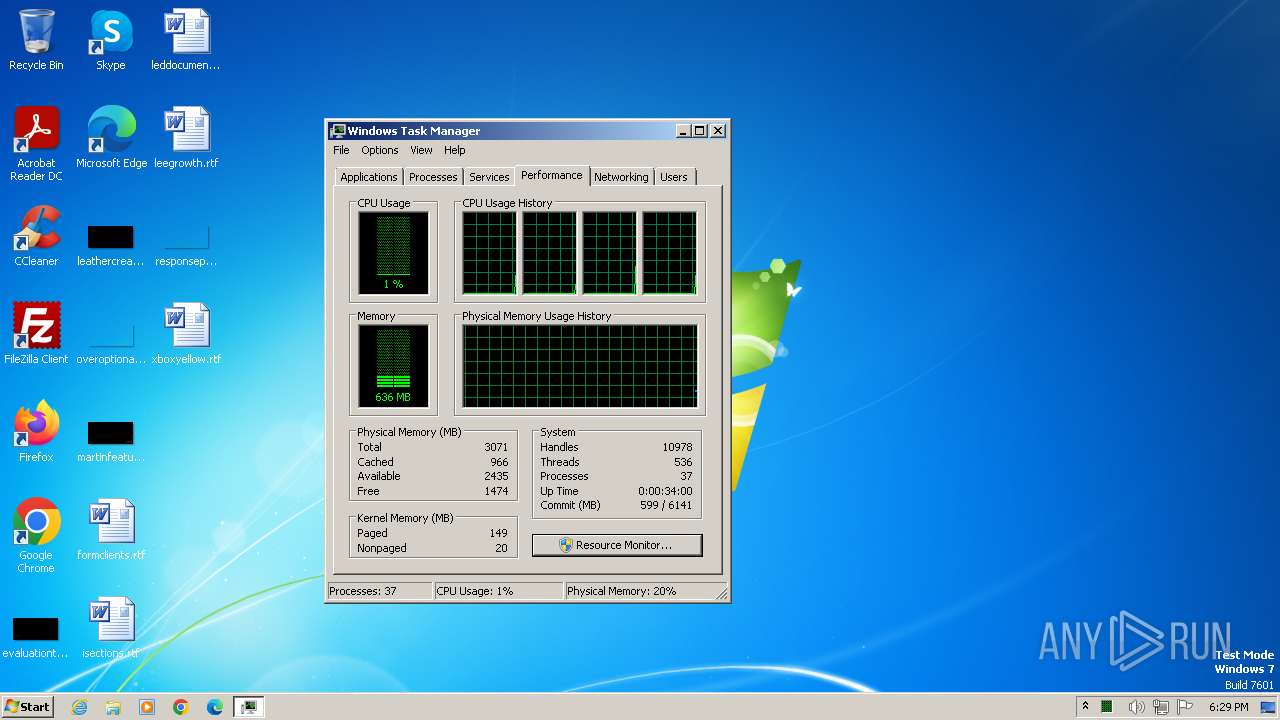The height and width of the screenshot is (720, 1280).
Task: Open the volume speaker tray icon
Action: click(1136, 707)
